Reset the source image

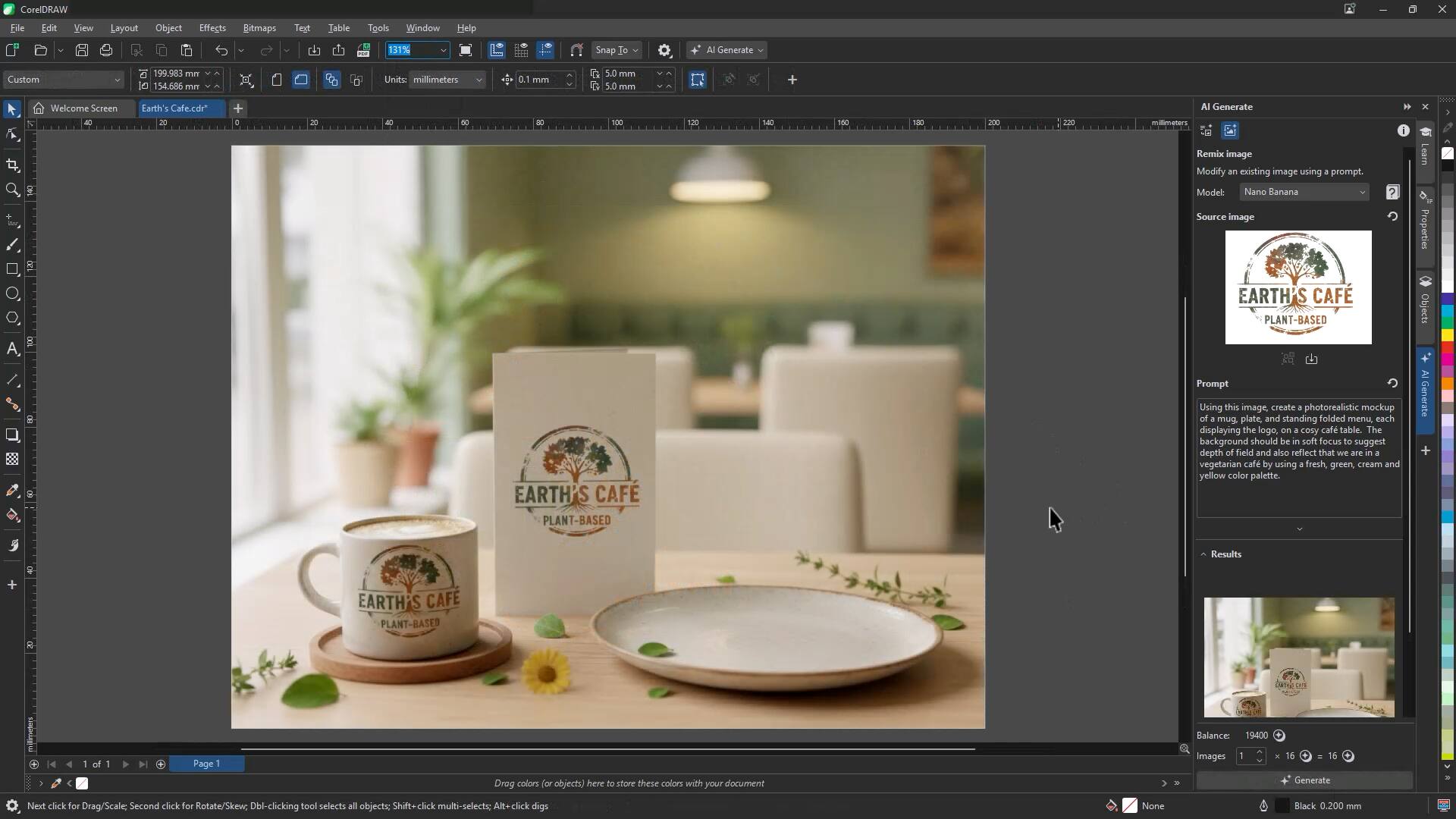[x=1392, y=217]
